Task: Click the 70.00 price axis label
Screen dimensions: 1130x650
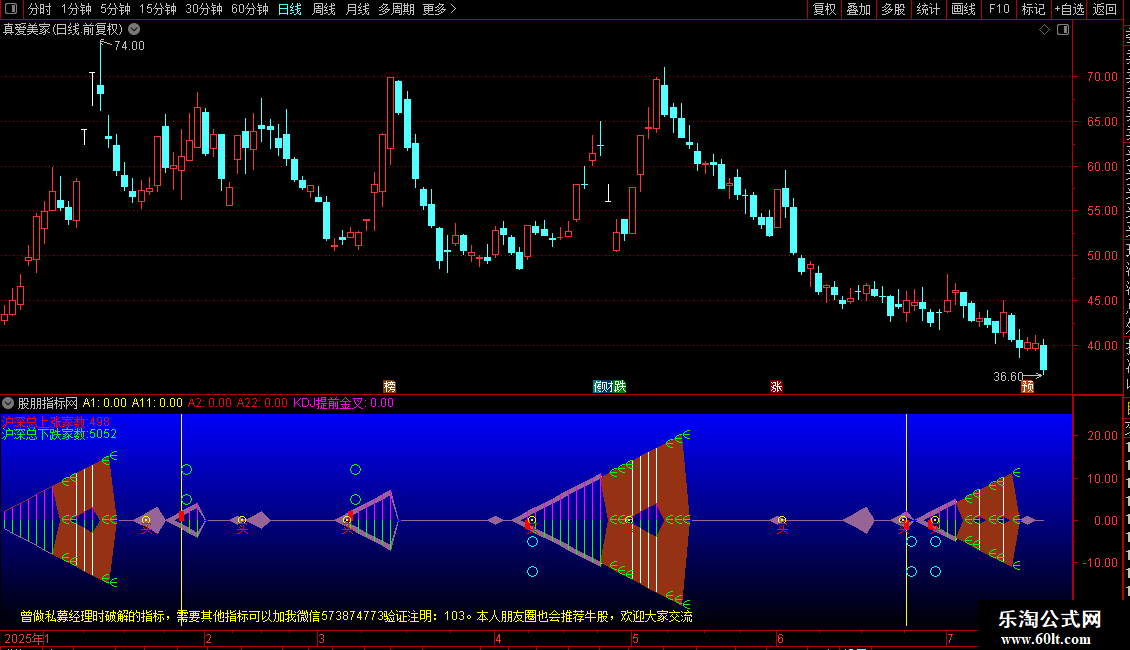Action: [1102, 76]
